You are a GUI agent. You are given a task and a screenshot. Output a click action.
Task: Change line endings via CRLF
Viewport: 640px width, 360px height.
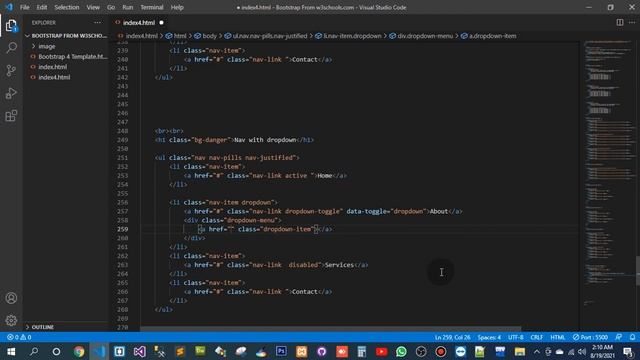click(536, 337)
